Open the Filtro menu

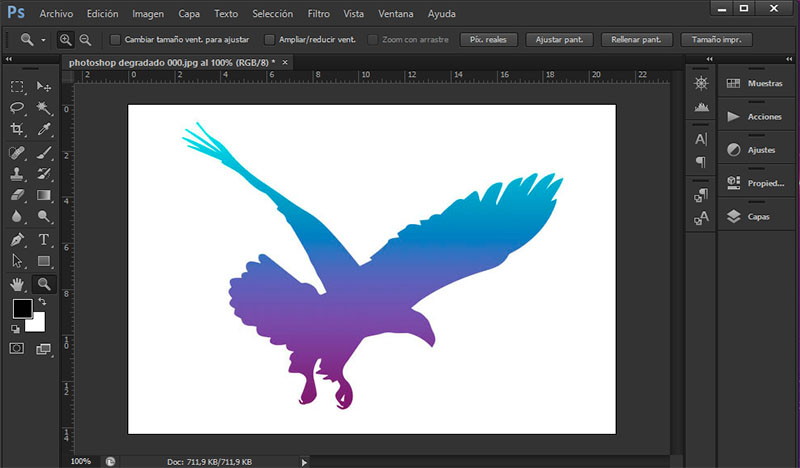[318, 14]
